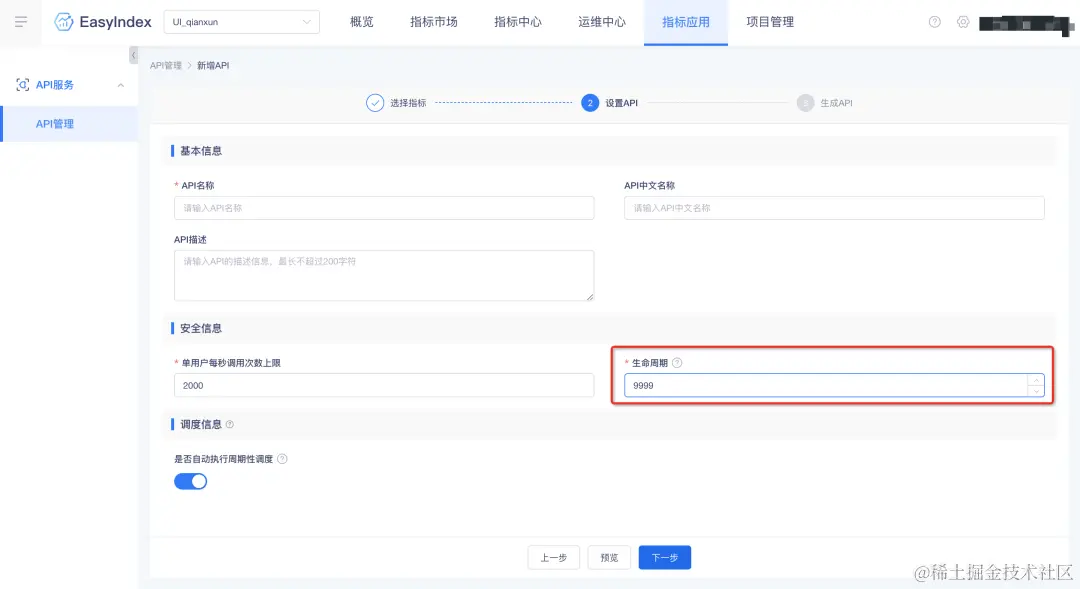This screenshot has width=1080, height=589.
Task: Click the 上一步 button
Action: coord(554,557)
